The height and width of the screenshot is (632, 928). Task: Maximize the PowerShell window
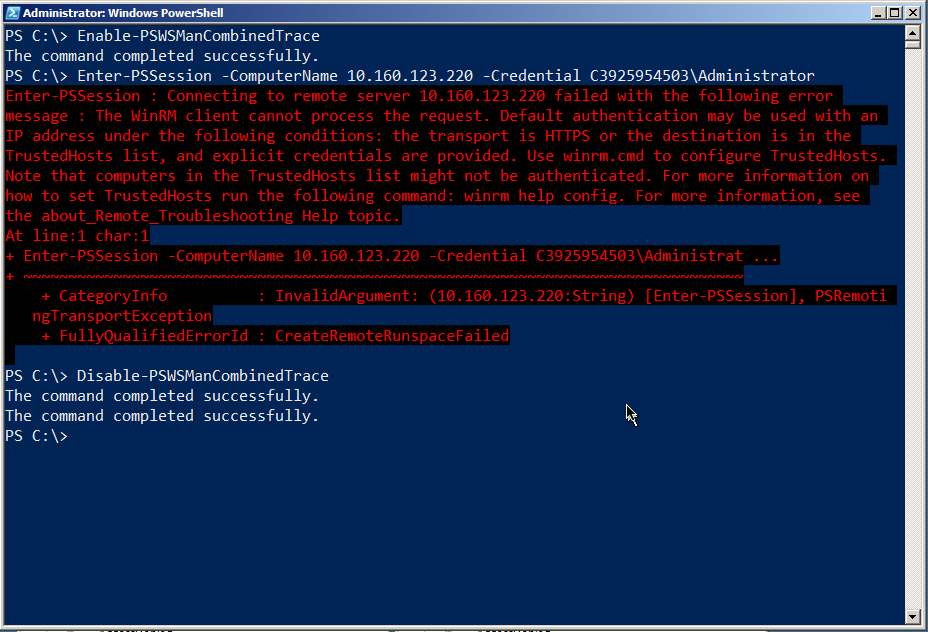point(893,13)
